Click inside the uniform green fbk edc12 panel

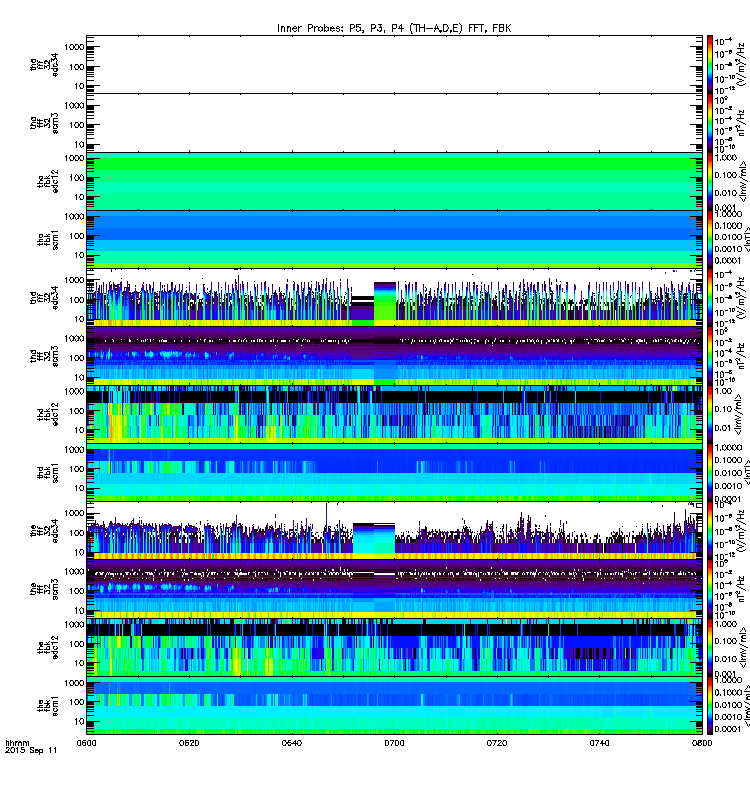pos(394,181)
